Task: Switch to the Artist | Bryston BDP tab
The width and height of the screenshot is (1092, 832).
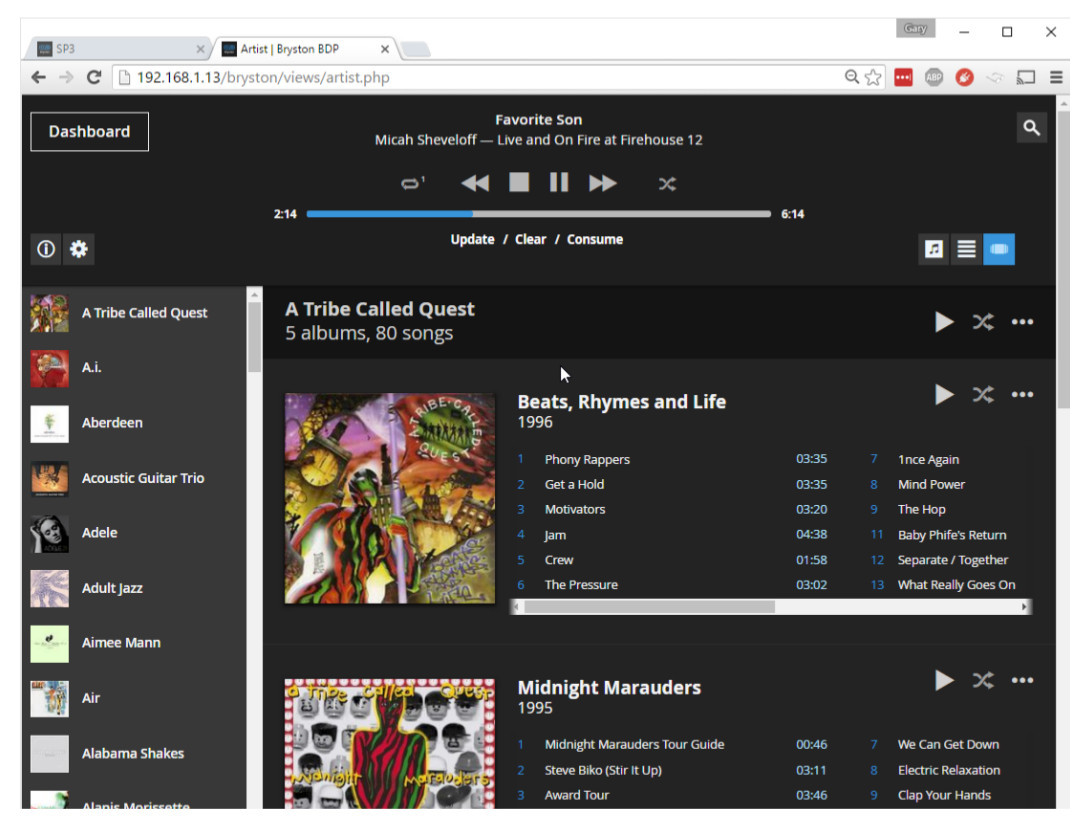Action: (304, 49)
